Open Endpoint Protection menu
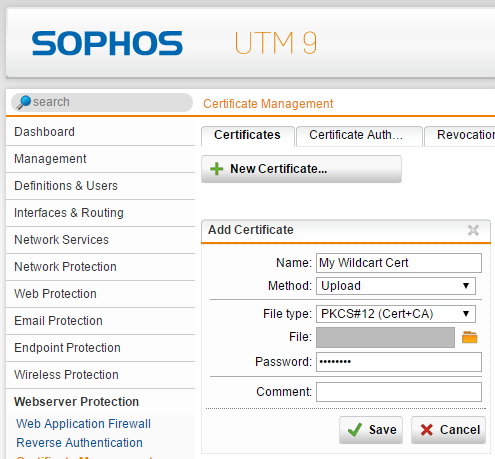This screenshot has height=459, width=495. [x=100, y=348]
